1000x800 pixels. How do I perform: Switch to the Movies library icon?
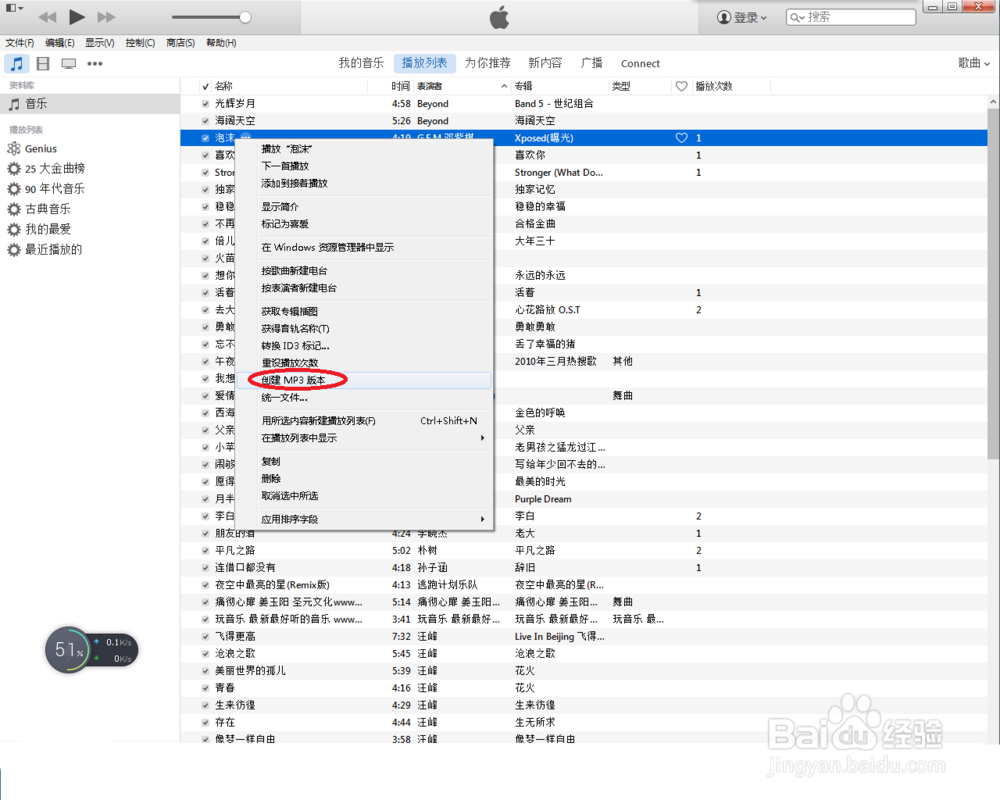point(43,63)
